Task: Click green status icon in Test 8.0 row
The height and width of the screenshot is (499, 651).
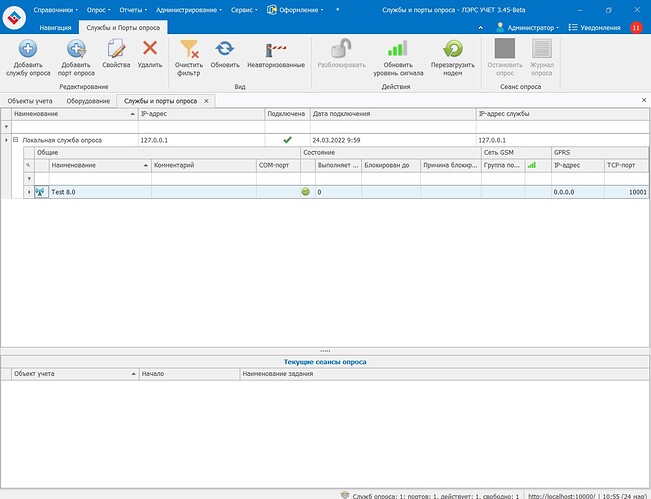Action: tap(306, 192)
